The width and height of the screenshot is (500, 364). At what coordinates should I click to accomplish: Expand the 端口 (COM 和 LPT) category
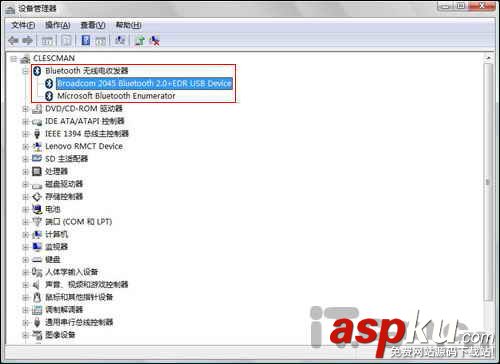pos(25,222)
